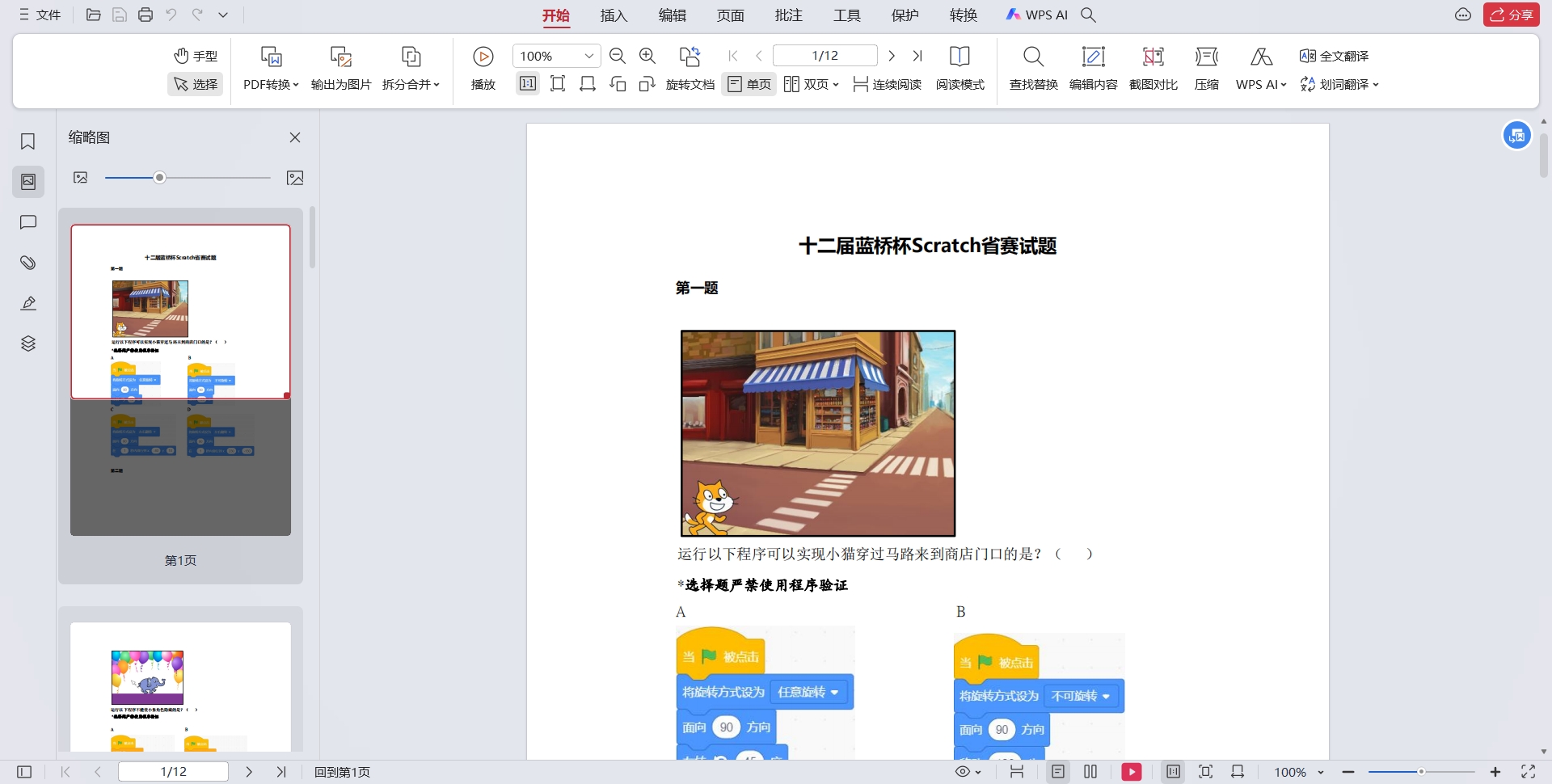Open WPS AI from the tab bar

pos(1037,15)
